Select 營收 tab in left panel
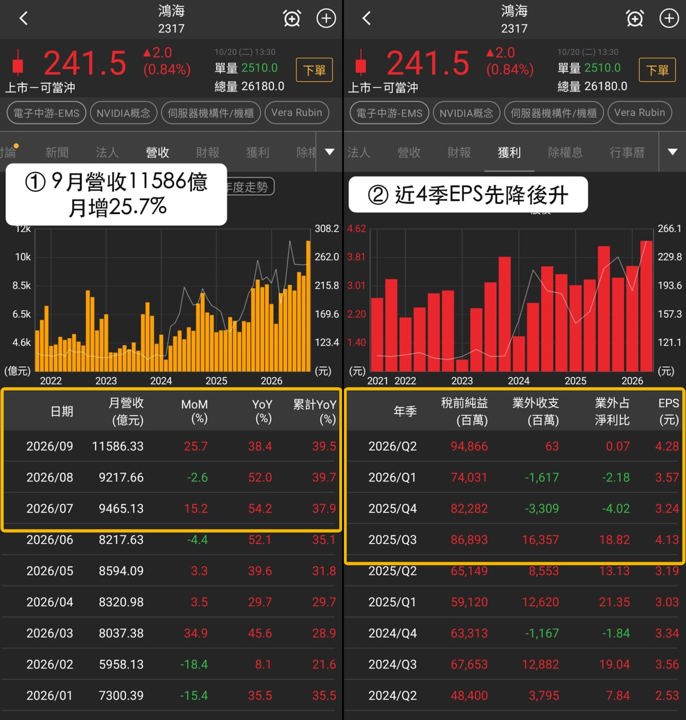Image resolution: width=686 pixels, height=720 pixels. pos(157,152)
